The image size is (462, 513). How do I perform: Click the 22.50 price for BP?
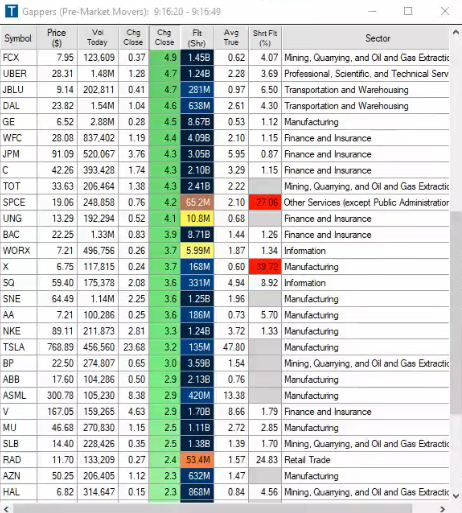click(x=57, y=363)
